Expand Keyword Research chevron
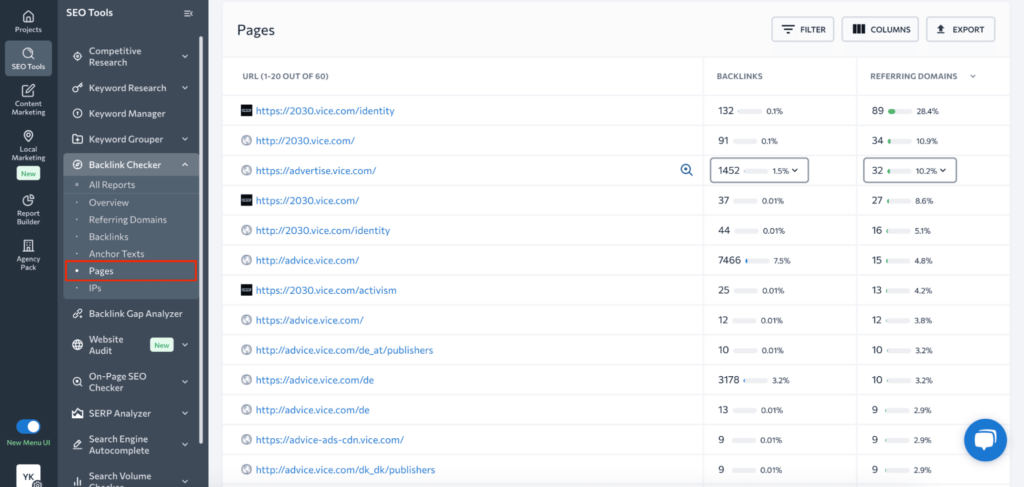 pyautogui.click(x=185, y=88)
